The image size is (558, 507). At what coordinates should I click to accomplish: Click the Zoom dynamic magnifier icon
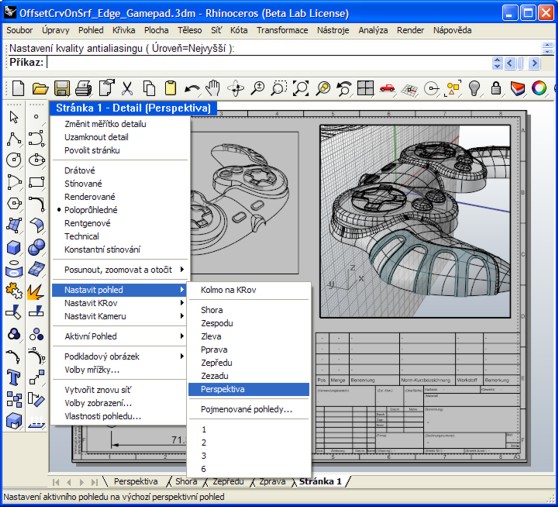click(x=258, y=88)
